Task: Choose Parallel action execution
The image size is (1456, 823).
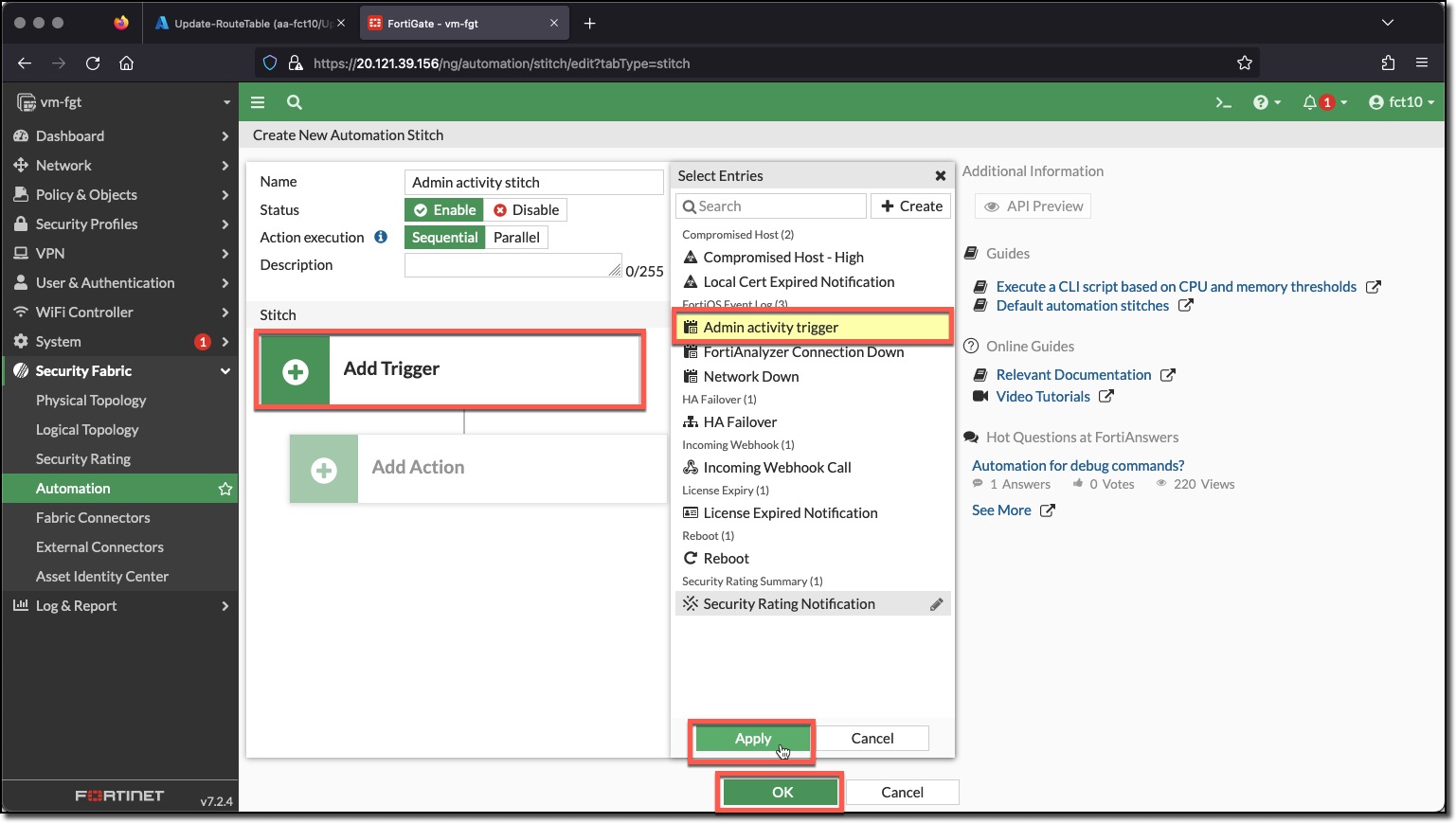Action: [516, 238]
